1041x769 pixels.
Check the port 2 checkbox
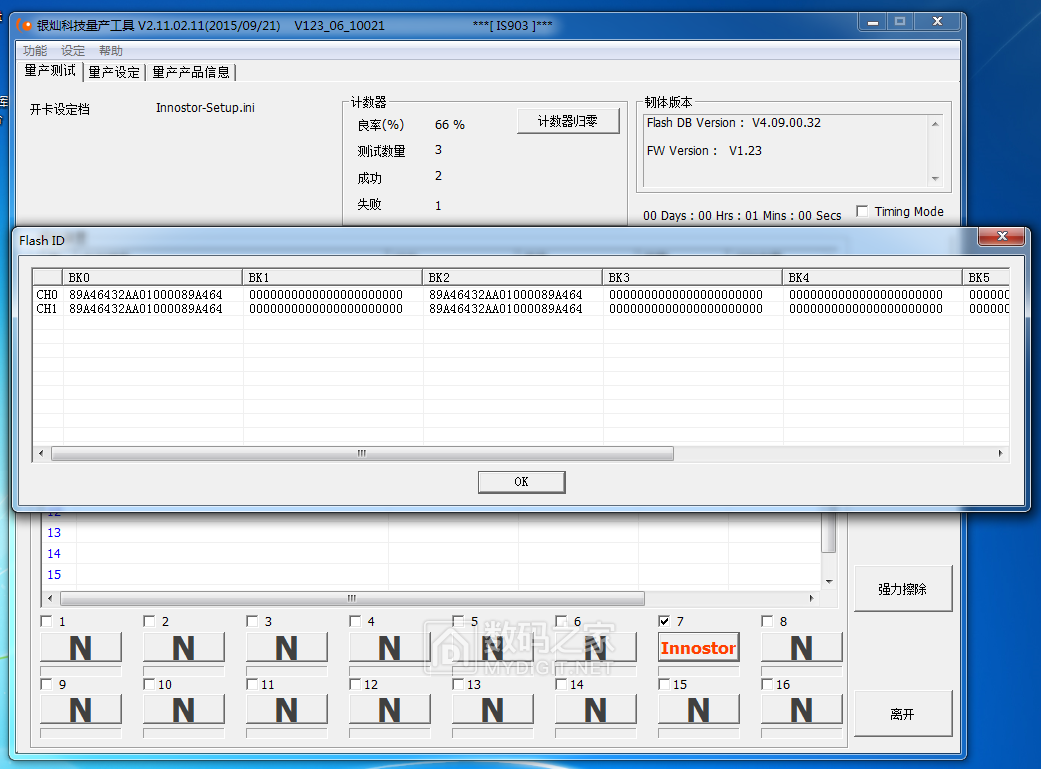point(149,621)
